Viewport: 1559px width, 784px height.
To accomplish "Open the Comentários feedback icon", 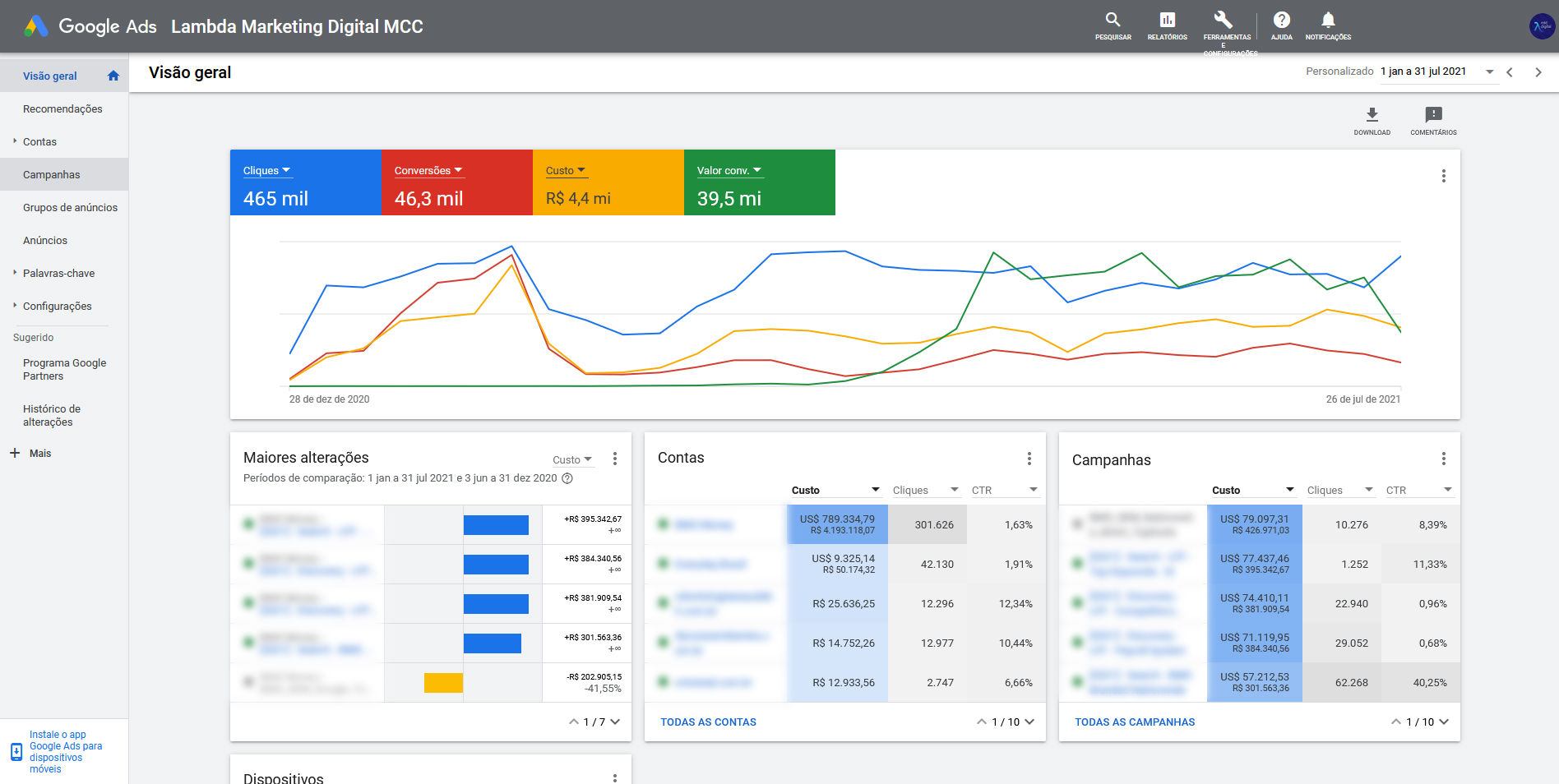I will (1433, 114).
